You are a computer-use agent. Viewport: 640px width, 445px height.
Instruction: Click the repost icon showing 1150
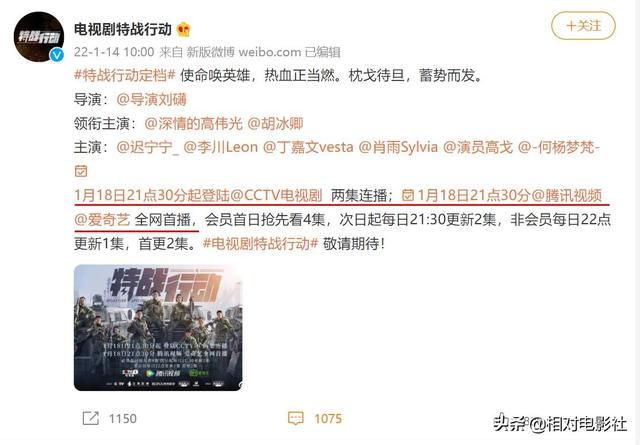(x=91, y=418)
